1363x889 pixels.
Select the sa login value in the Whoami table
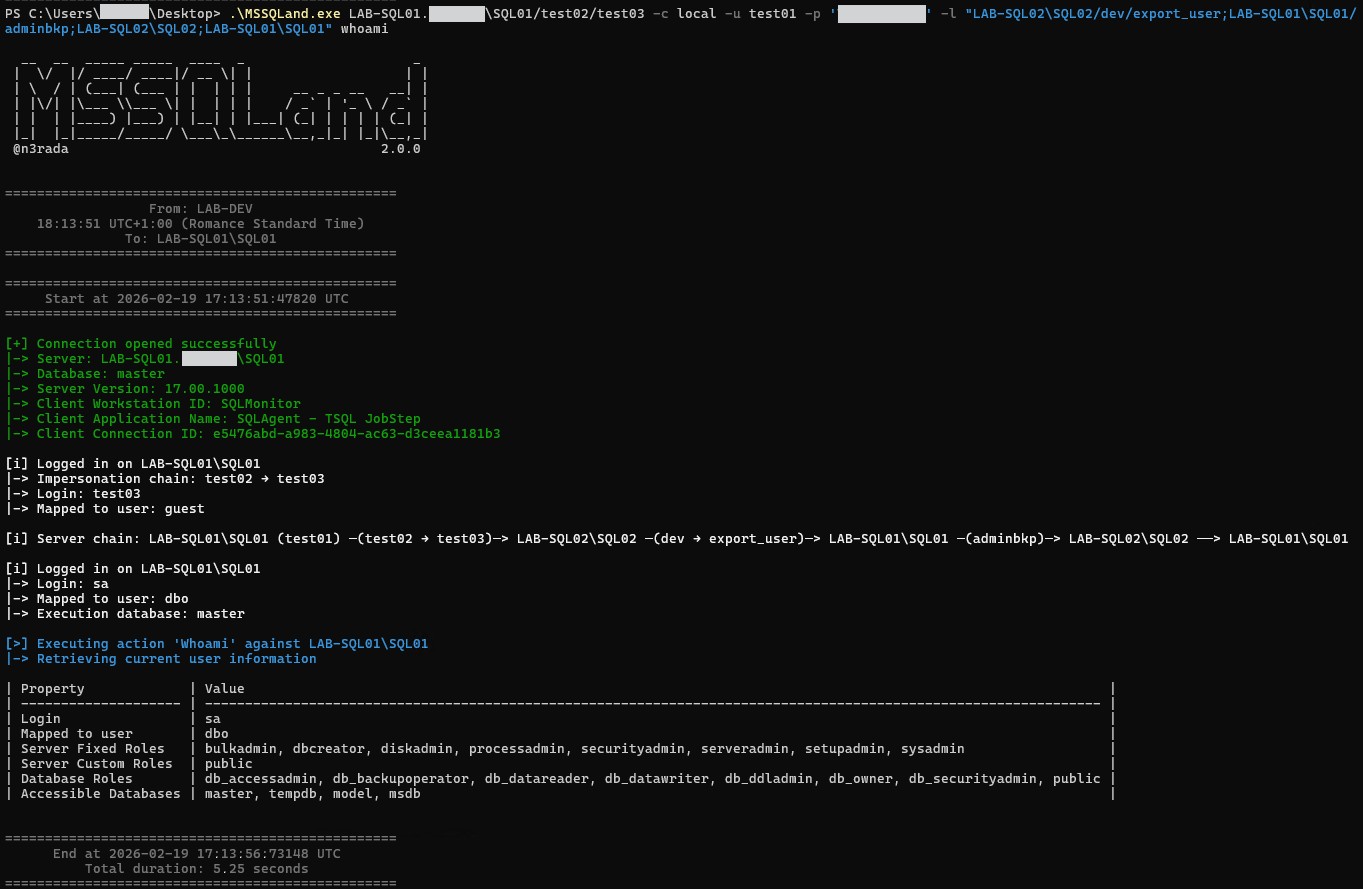(212, 718)
